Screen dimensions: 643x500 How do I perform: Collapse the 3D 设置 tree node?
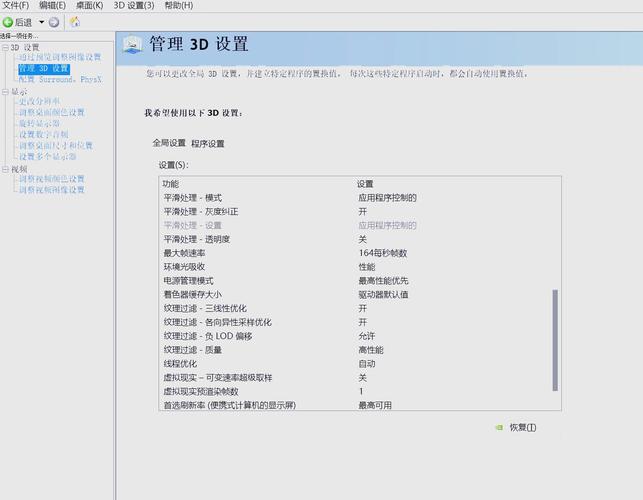click(5, 48)
